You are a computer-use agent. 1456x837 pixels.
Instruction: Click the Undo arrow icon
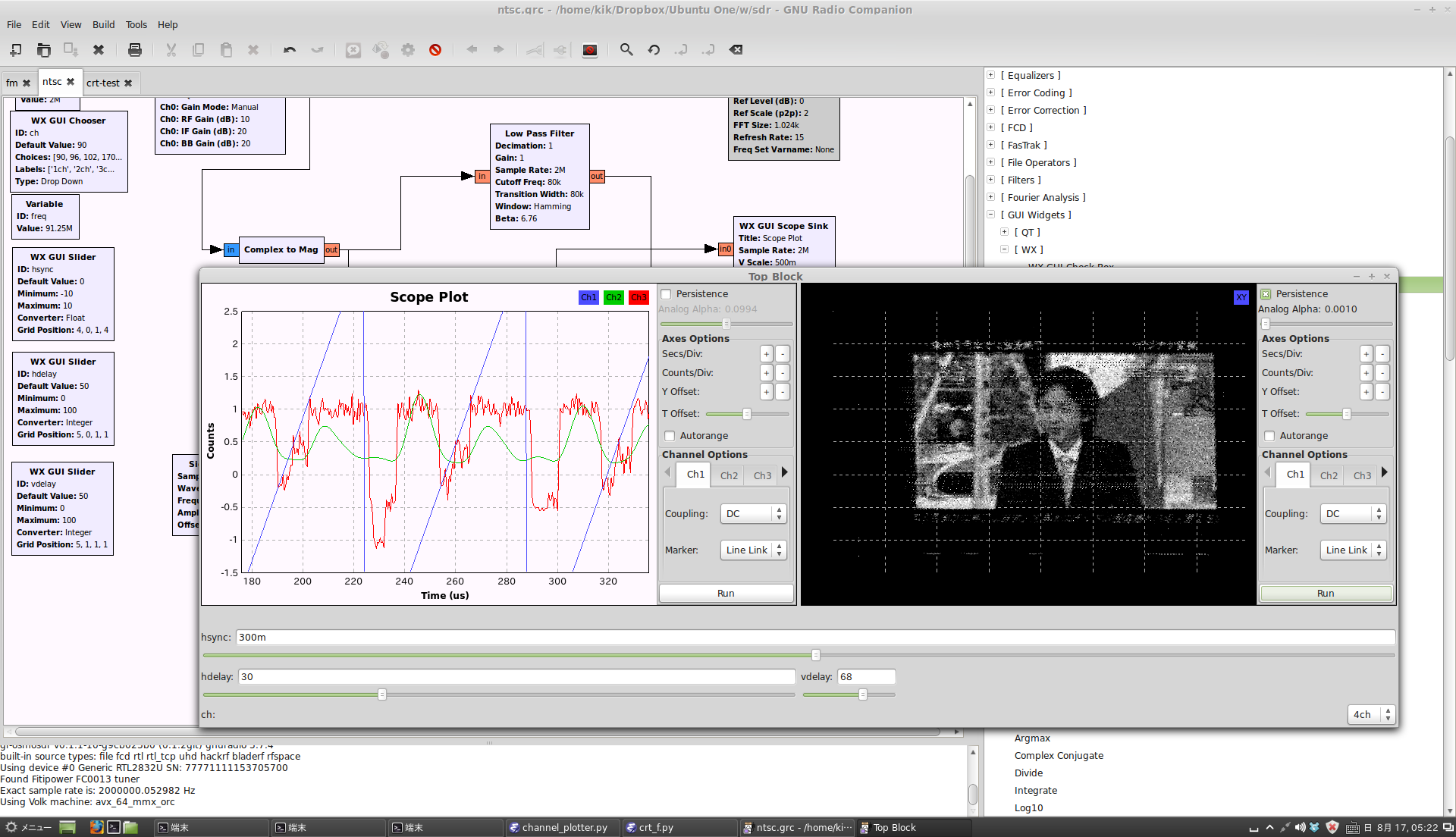(x=289, y=50)
